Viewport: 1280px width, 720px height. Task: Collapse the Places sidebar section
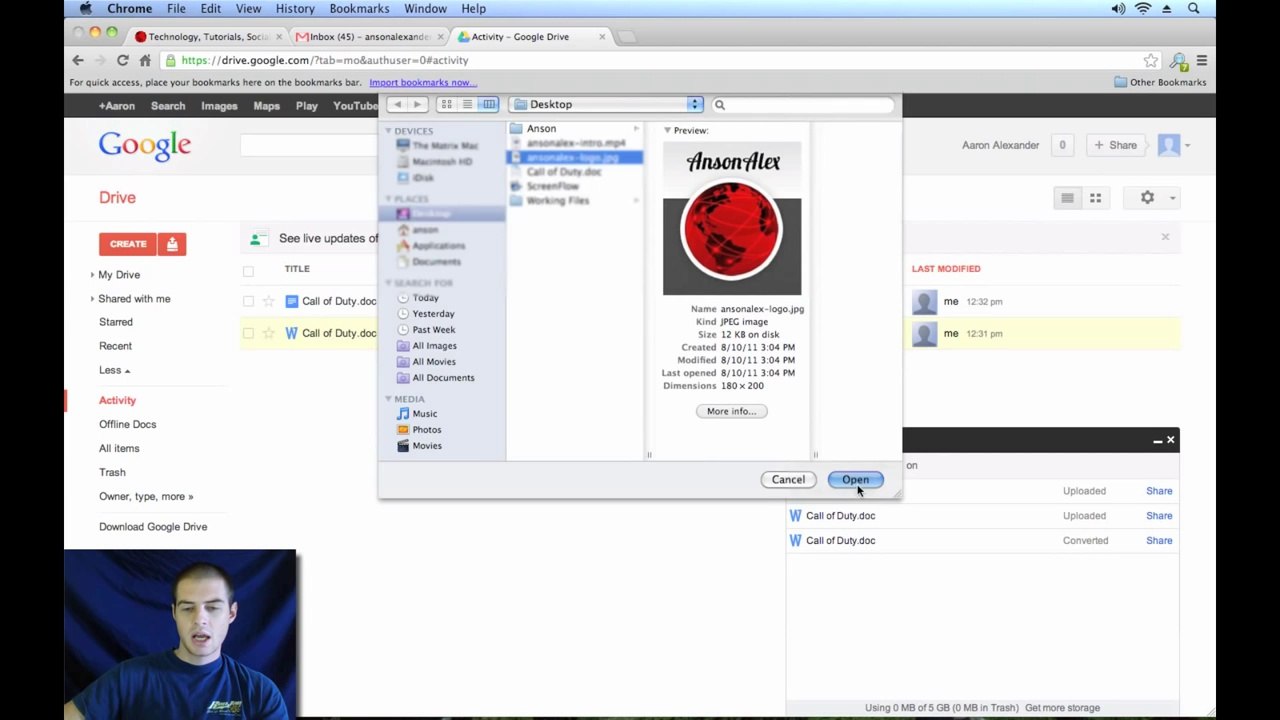pyautogui.click(x=388, y=199)
